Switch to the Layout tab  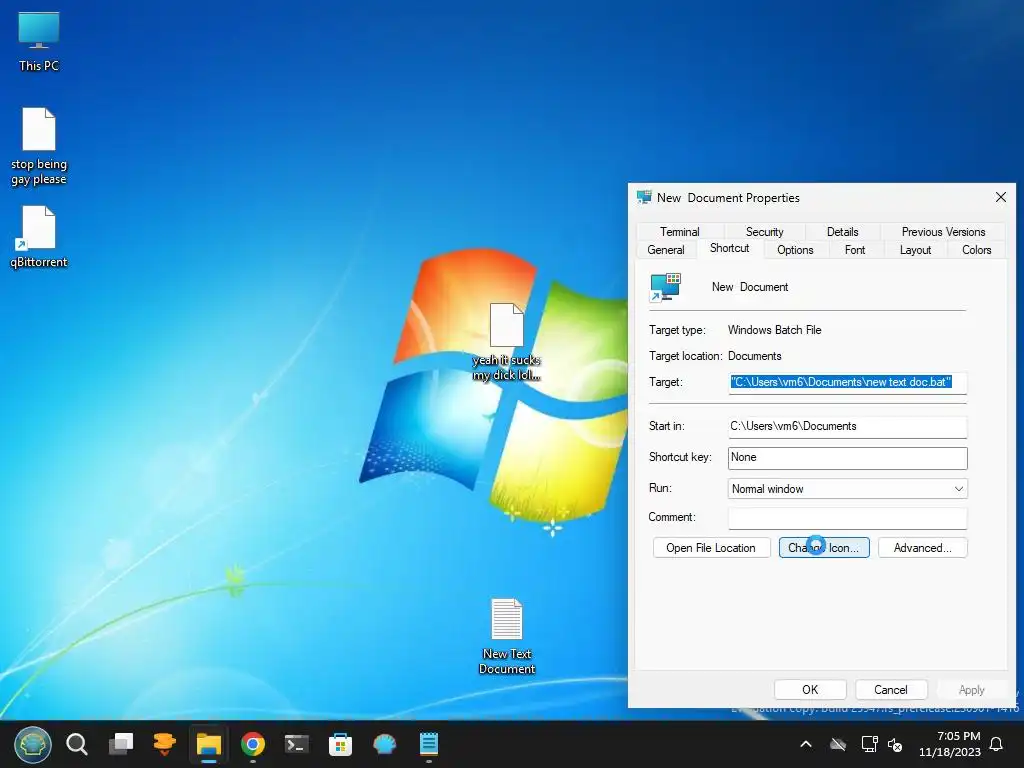[x=915, y=250]
